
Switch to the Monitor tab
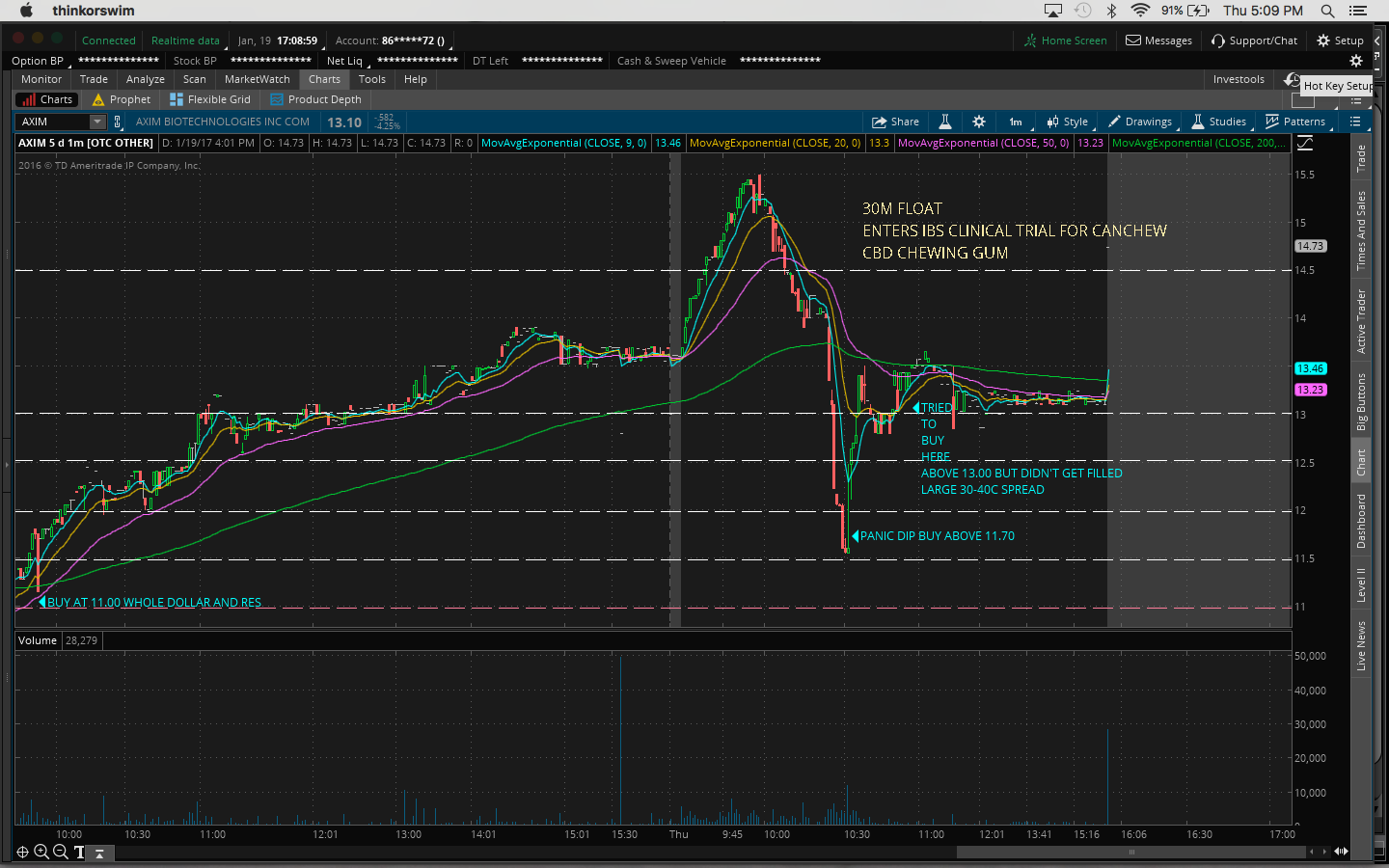(41, 79)
